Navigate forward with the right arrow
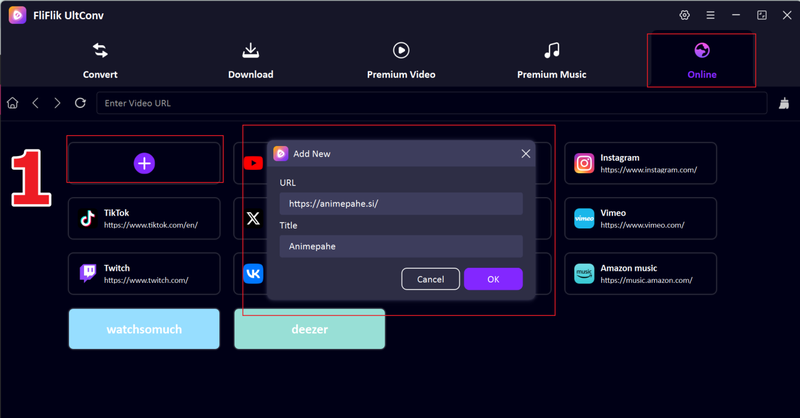Viewport: 800px width, 418px height. 58,103
